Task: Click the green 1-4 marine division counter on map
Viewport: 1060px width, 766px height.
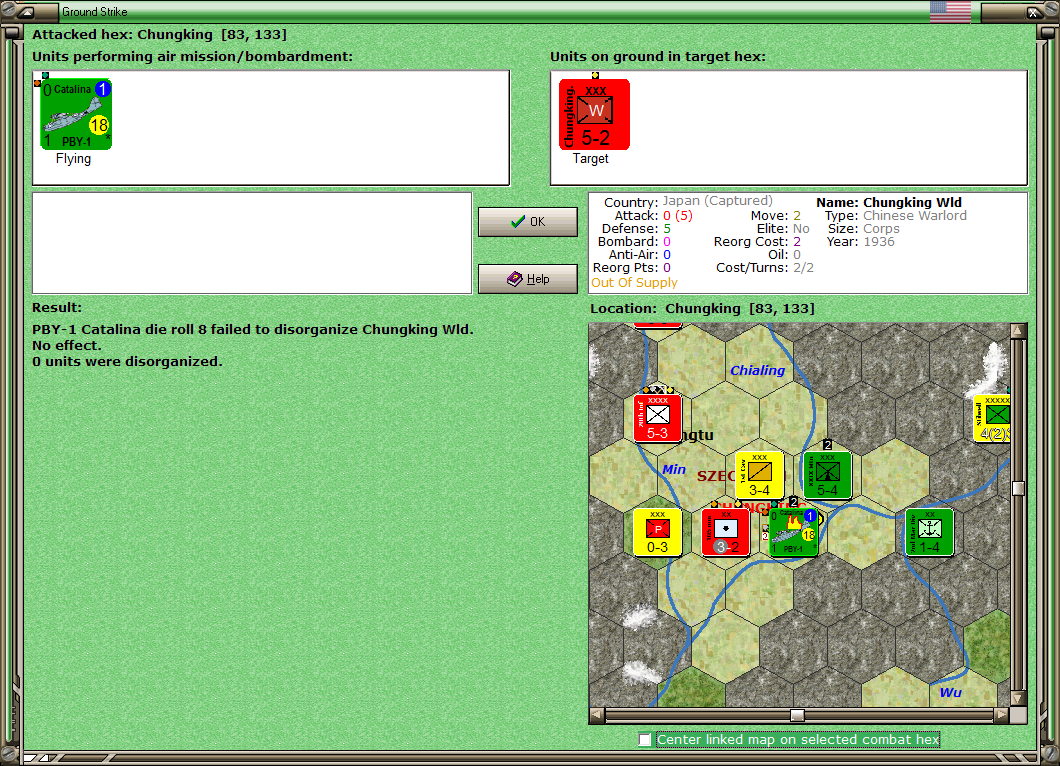Action: point(930,532)
